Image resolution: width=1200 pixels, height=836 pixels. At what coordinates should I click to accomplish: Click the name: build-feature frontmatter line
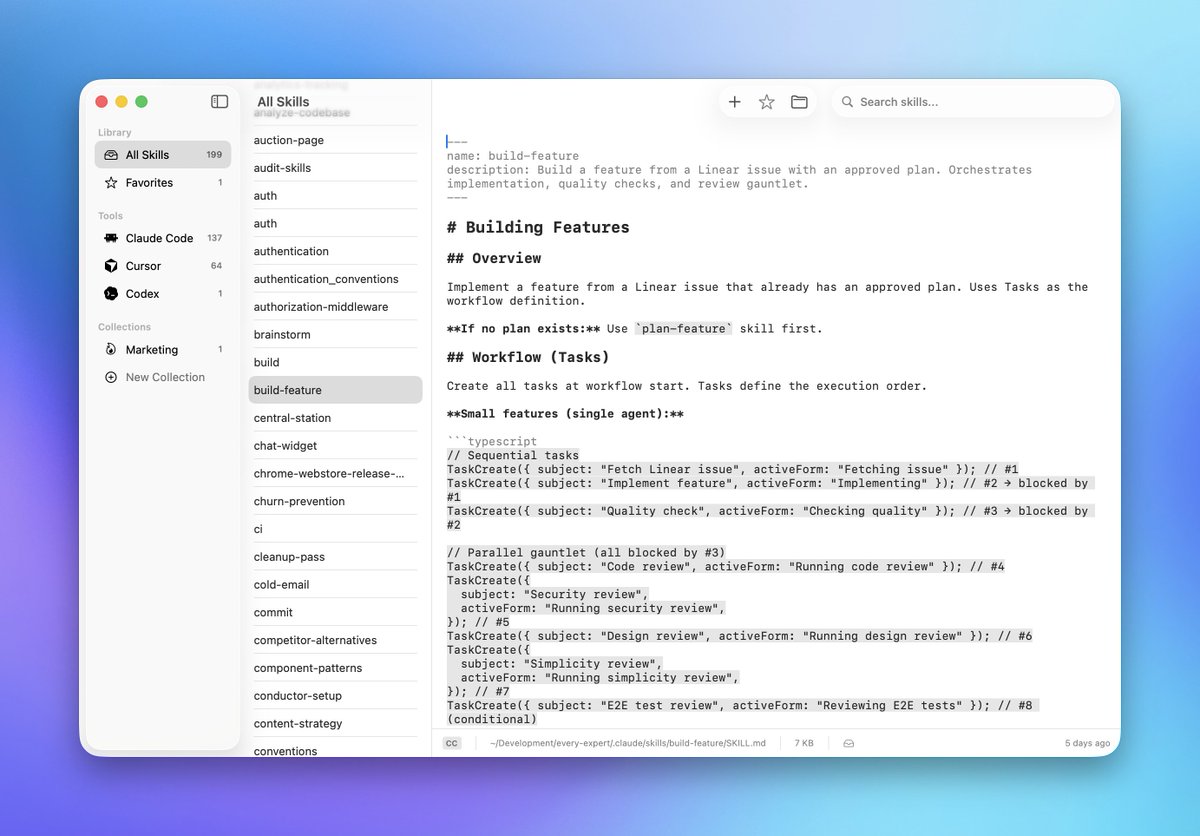(513, 156)
